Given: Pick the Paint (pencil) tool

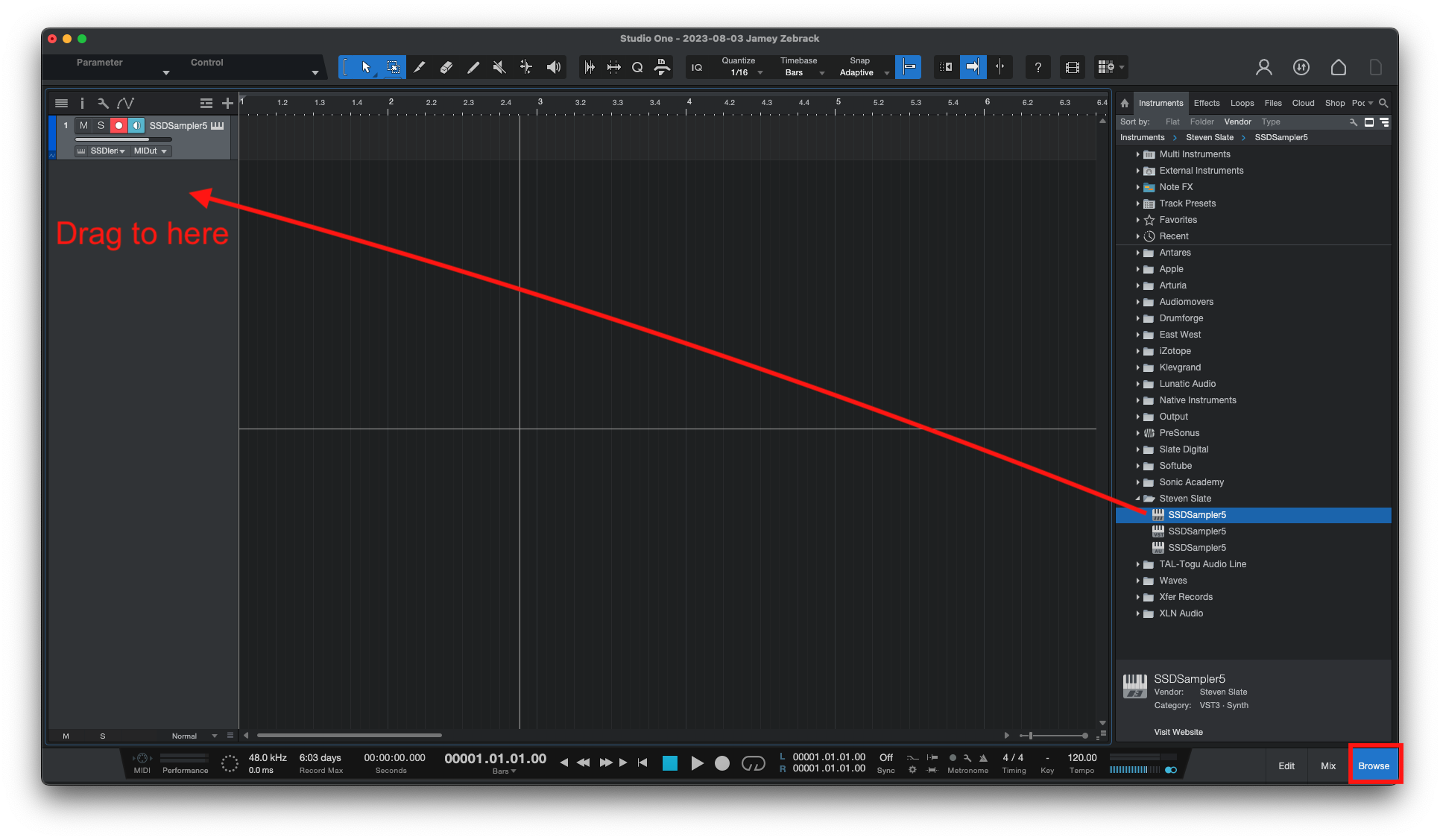Looking at the screenshot, I should (x=473, y=67).
